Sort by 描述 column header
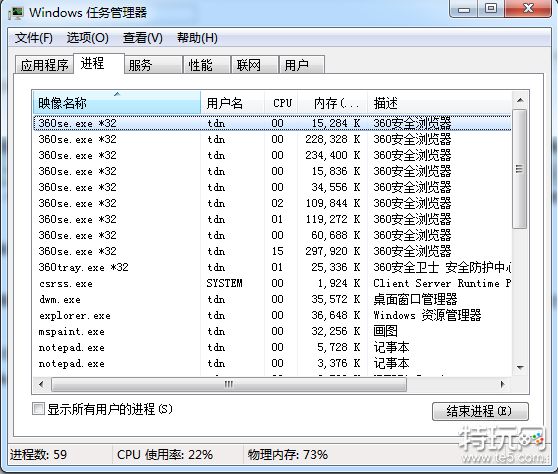This screenshot has height=474, width=558. click(x=440, y=103)
